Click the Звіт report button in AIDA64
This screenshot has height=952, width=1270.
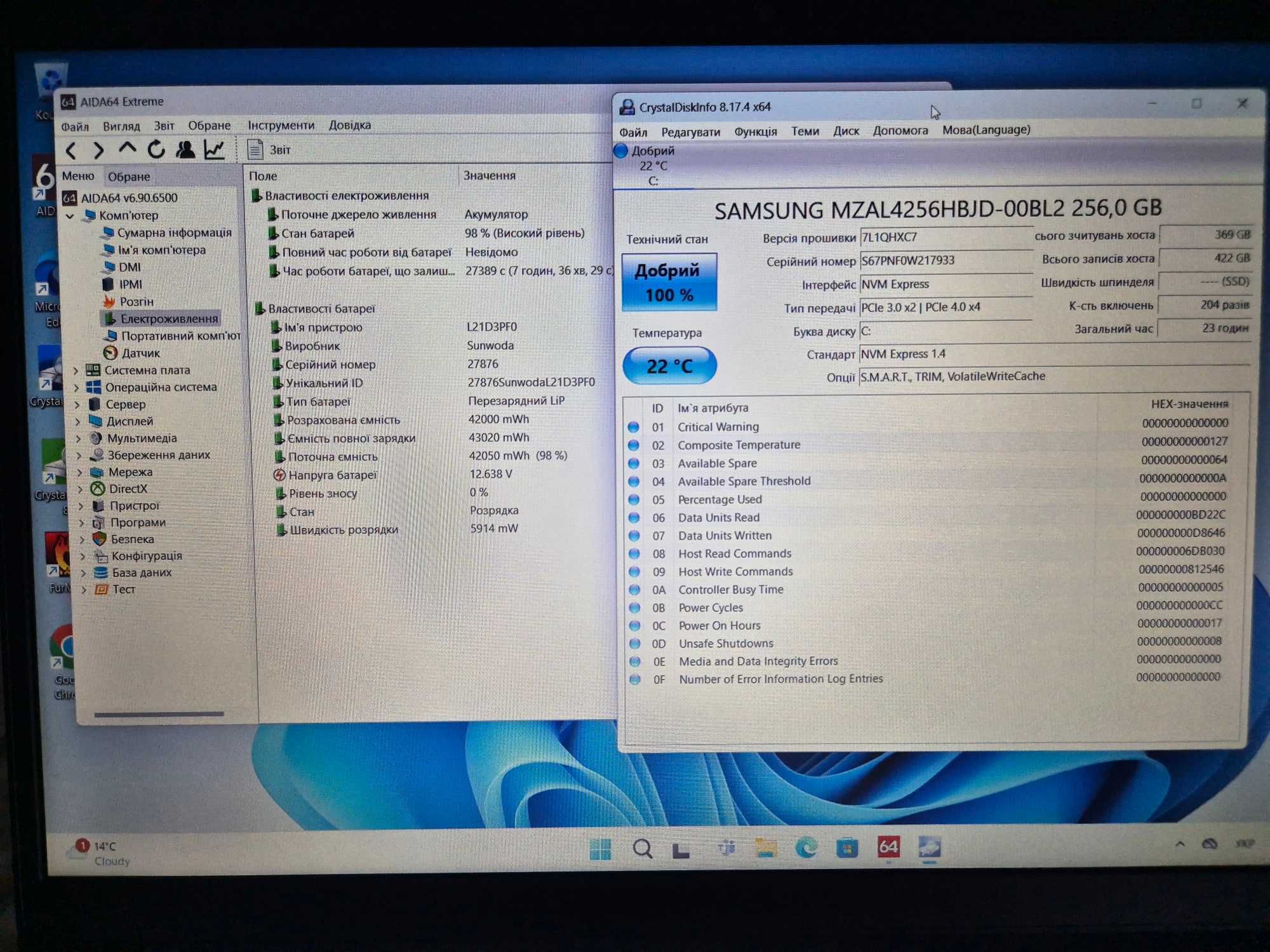269,150
